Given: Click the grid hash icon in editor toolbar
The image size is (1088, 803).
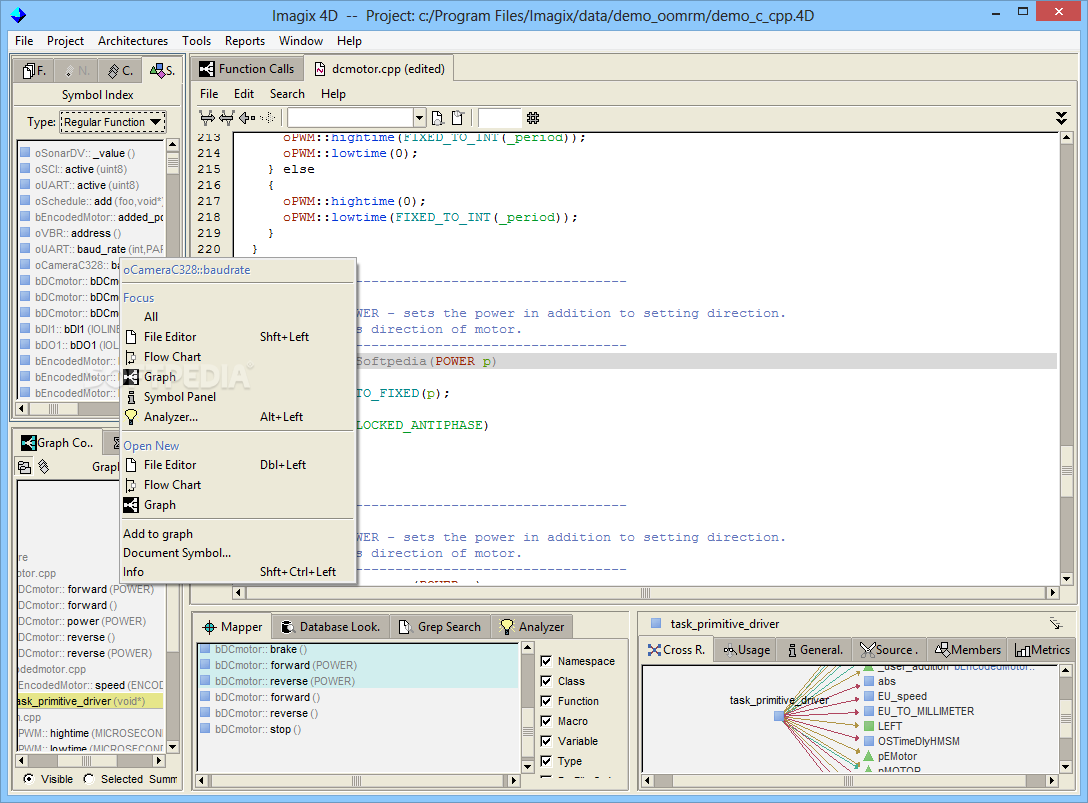Looking at the screenshot, I should click(x=533, y=117).
